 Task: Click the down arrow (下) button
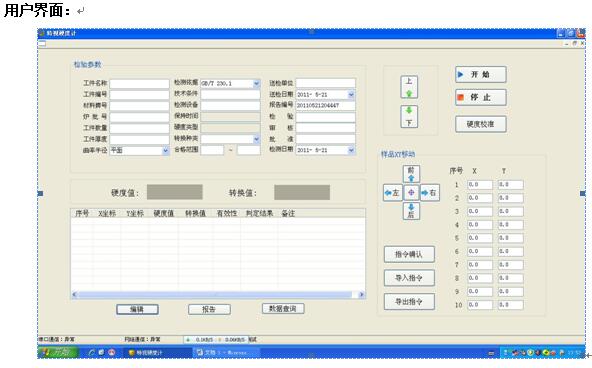(409, 117)
